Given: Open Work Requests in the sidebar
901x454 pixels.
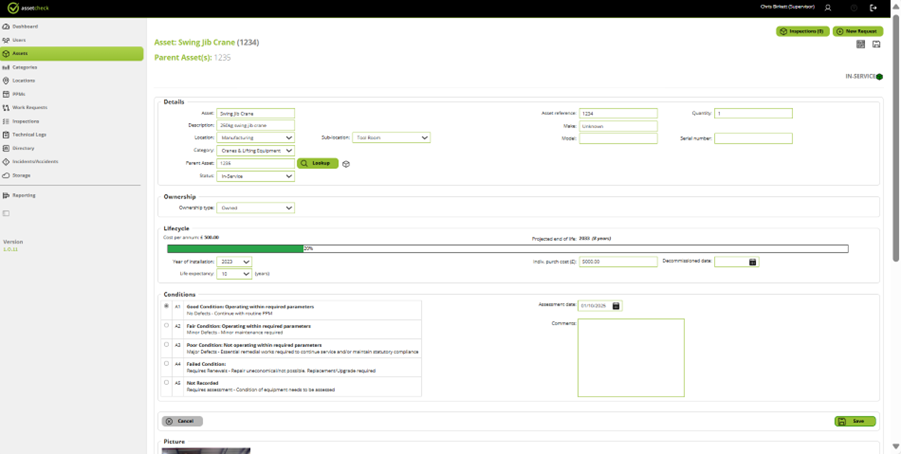Looking at the screenshot, I should (29, 107).
